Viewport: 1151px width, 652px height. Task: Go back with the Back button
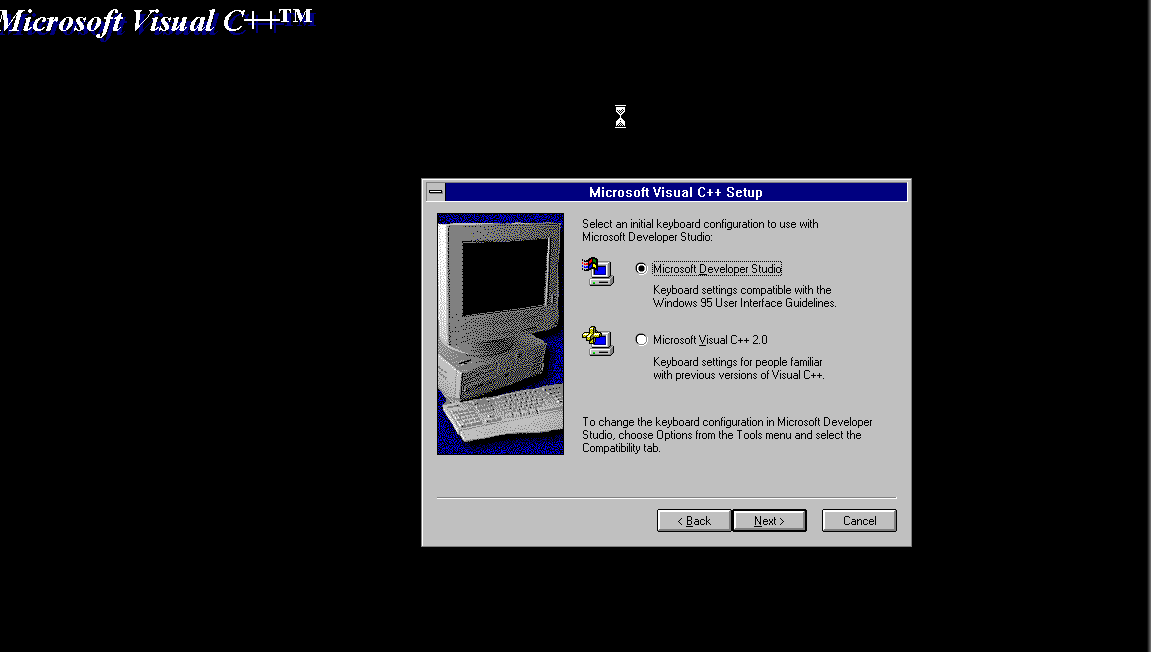(x=694, y=521)
